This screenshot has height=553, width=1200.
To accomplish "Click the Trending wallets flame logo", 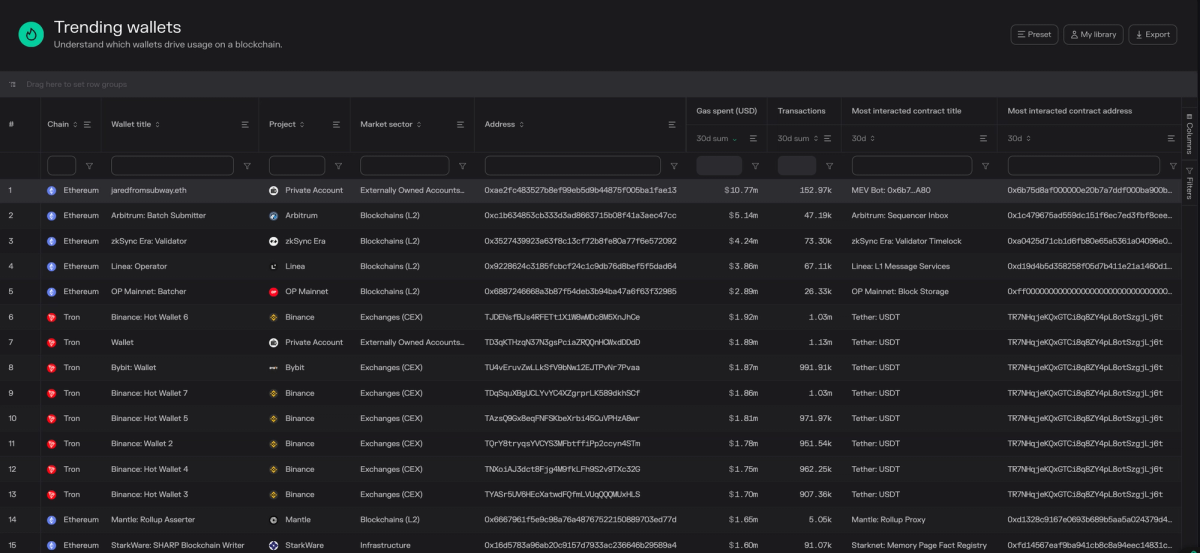I will pyautogui.click(x=31, y=35).
